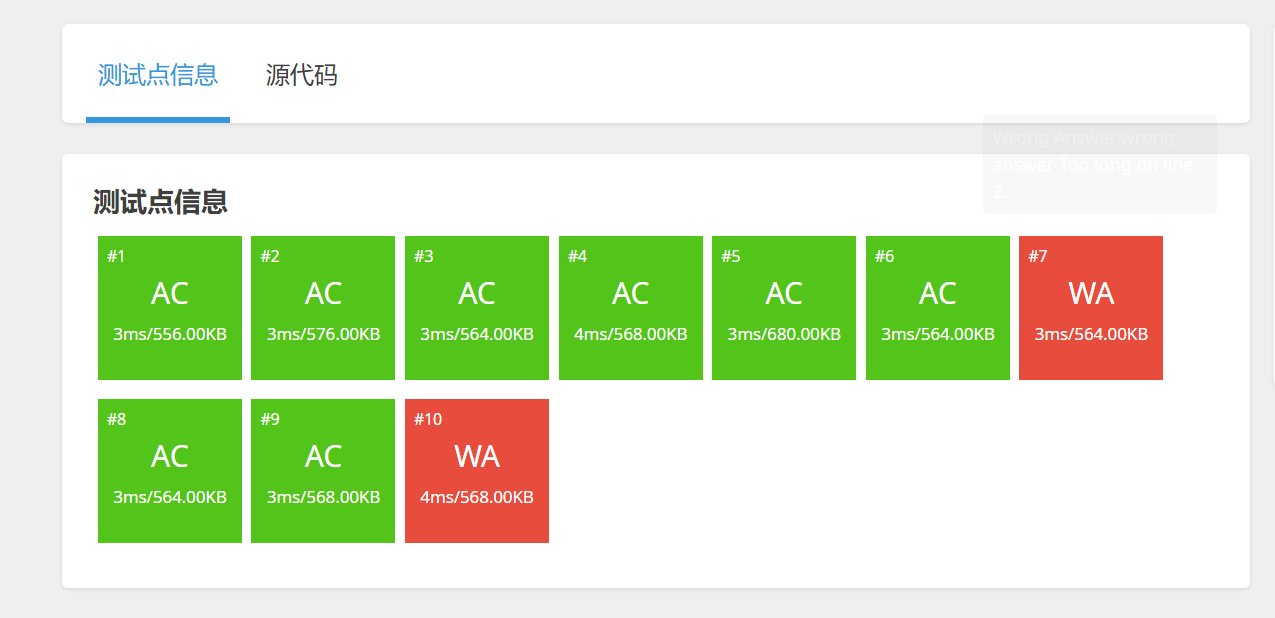Click test point #8 AC tile
Viewport: 1275px width, 618px height.
coord(170,470)
